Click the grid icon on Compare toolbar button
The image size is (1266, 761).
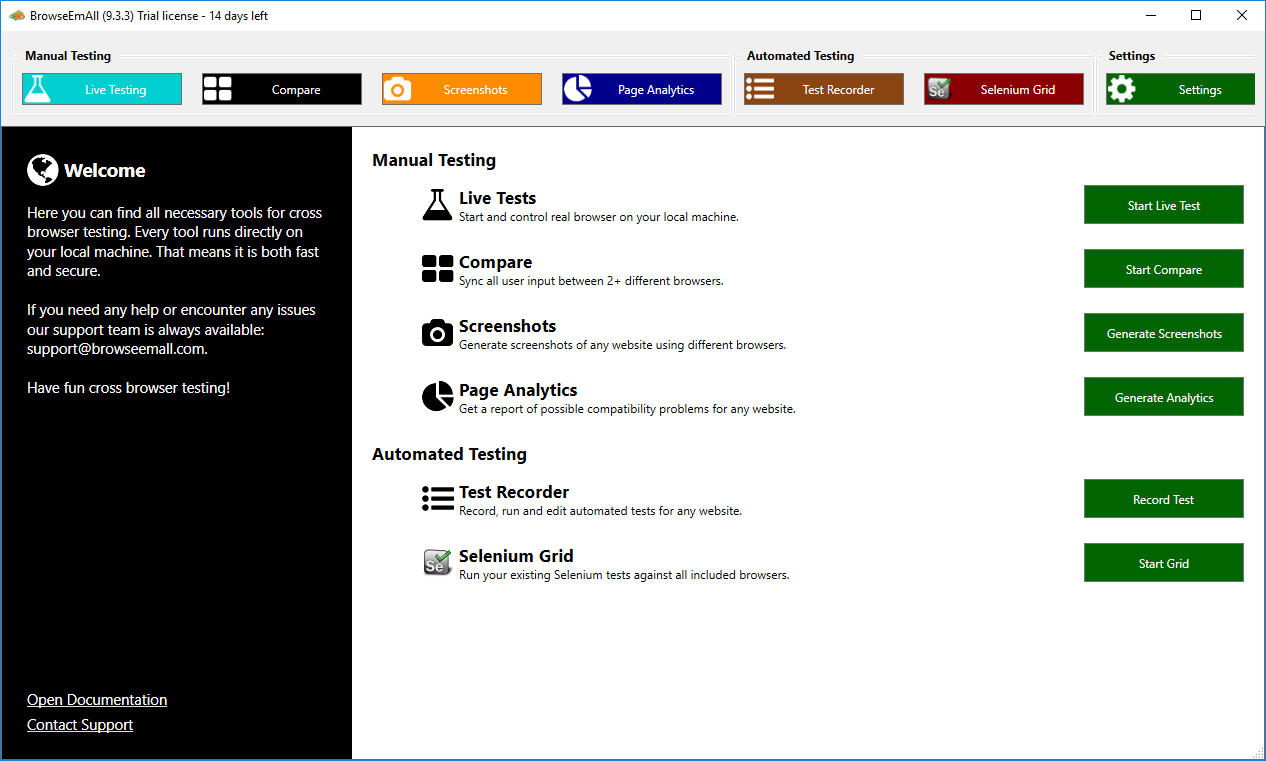coord(217,89)
